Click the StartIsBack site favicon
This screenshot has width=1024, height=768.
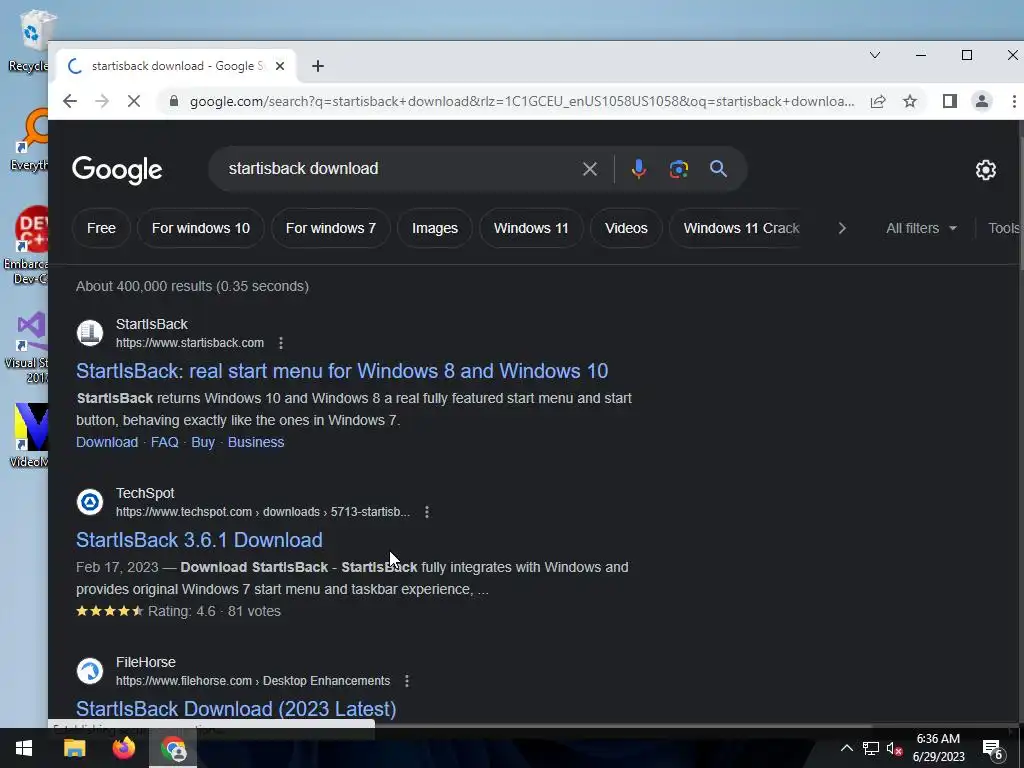(90, 333)
